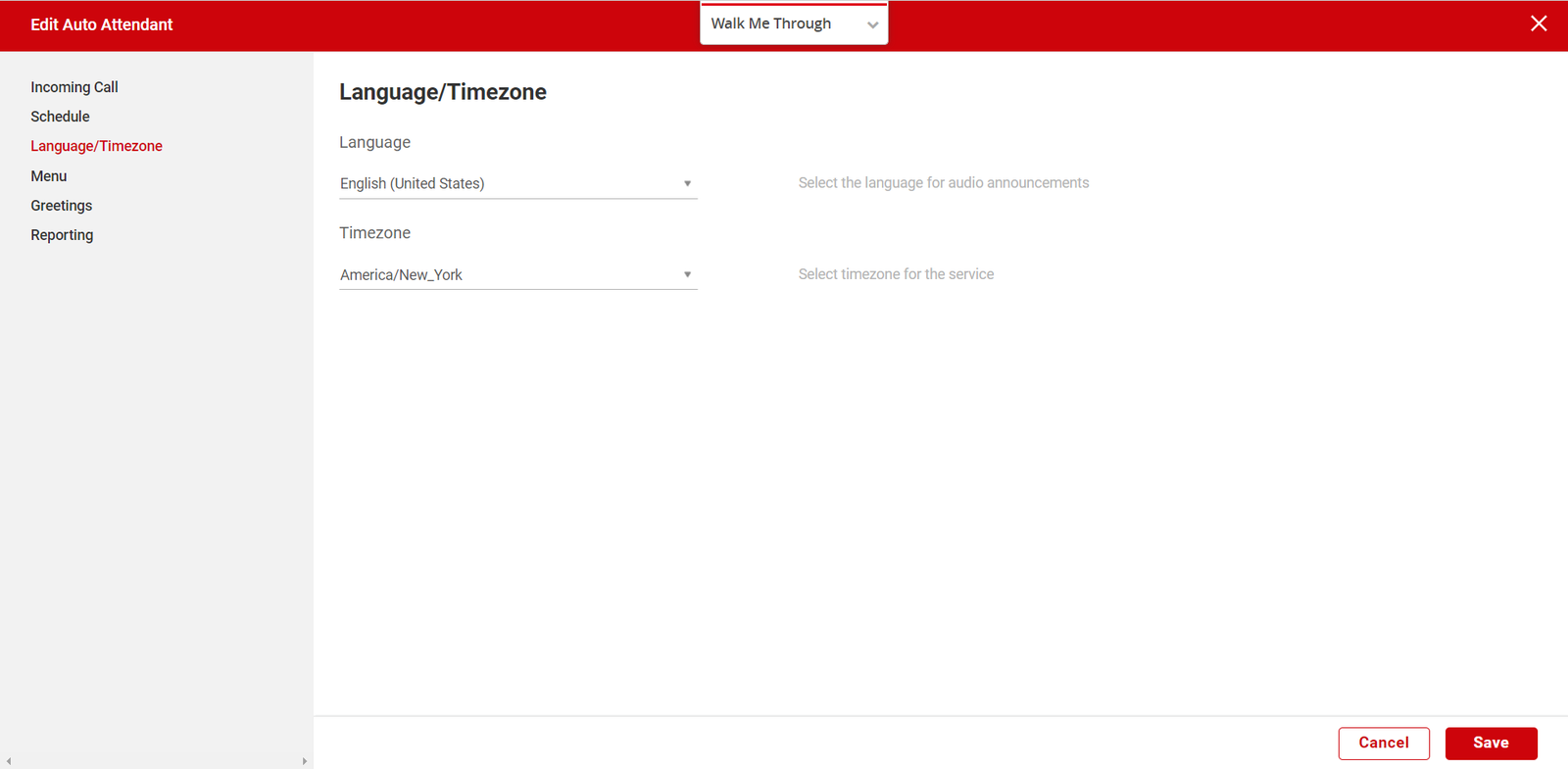Select Language/Timezone in the sidebar
This screenshot has width=1568, height=769.
(x=96, y=146)
